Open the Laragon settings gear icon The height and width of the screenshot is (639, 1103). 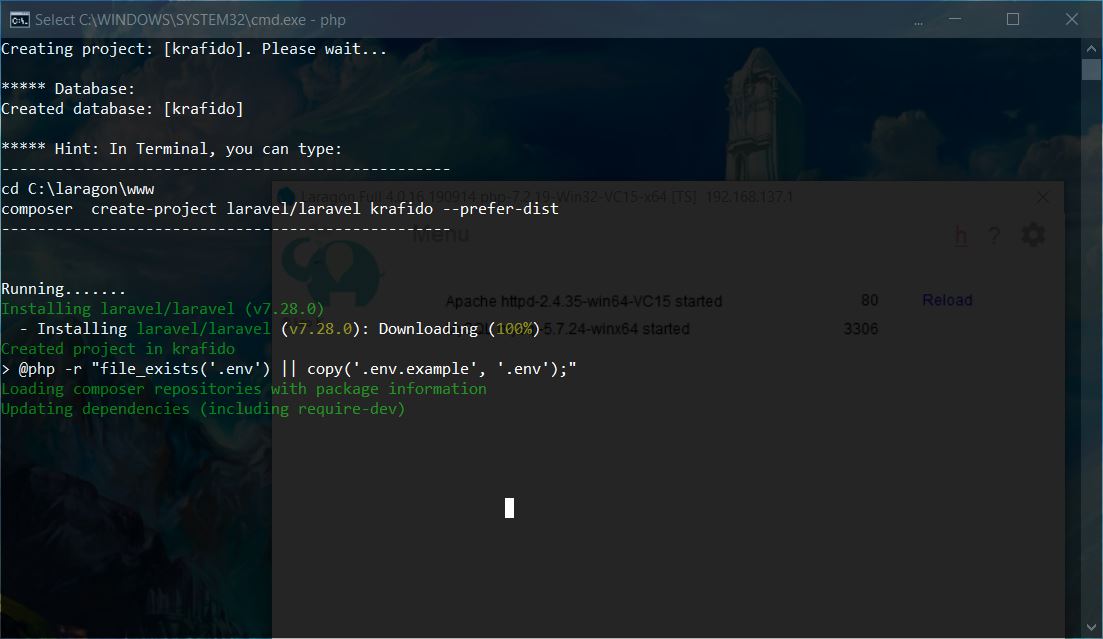pos(1033,234)
